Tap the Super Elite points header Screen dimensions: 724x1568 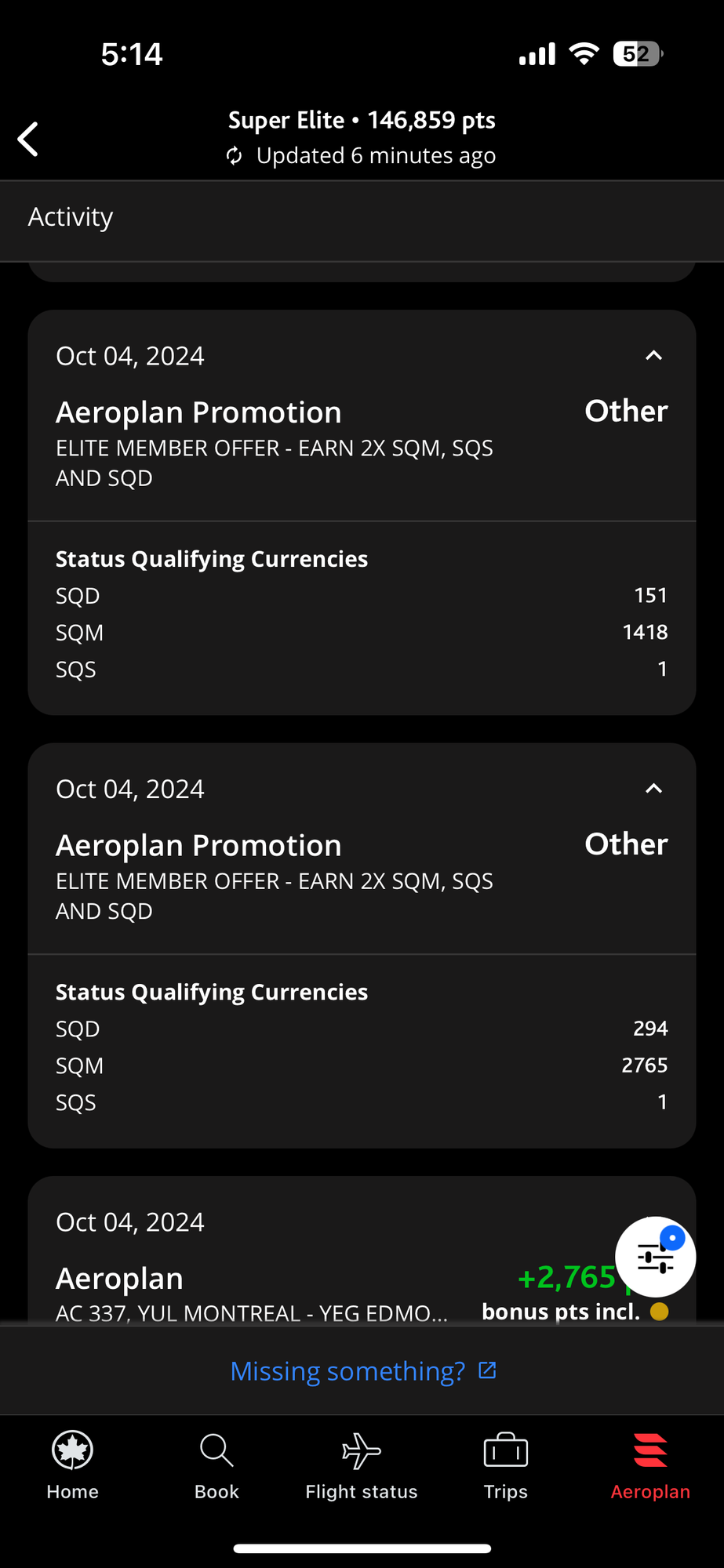click(x=362, y=121)
